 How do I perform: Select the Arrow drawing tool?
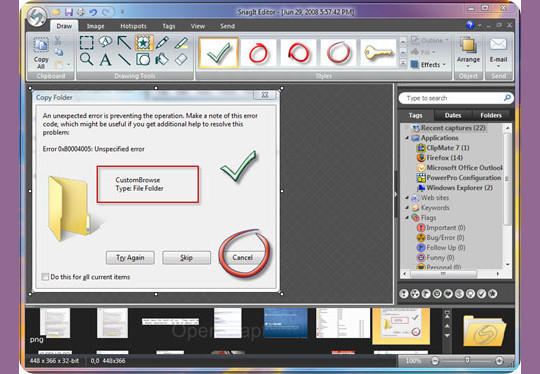(124, 42)
